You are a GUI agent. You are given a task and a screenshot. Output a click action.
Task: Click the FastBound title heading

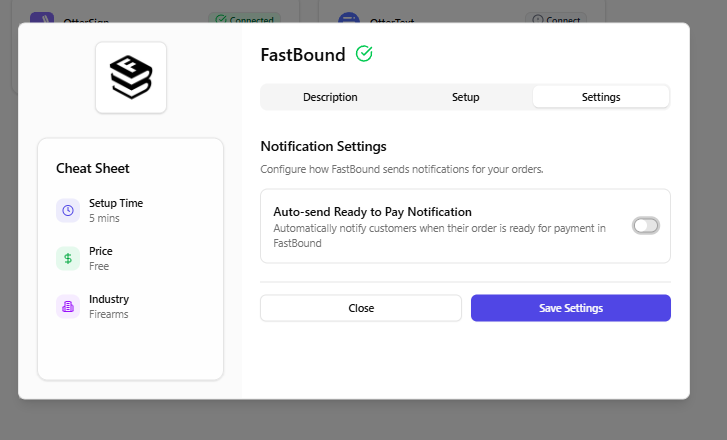click(302, 55)
